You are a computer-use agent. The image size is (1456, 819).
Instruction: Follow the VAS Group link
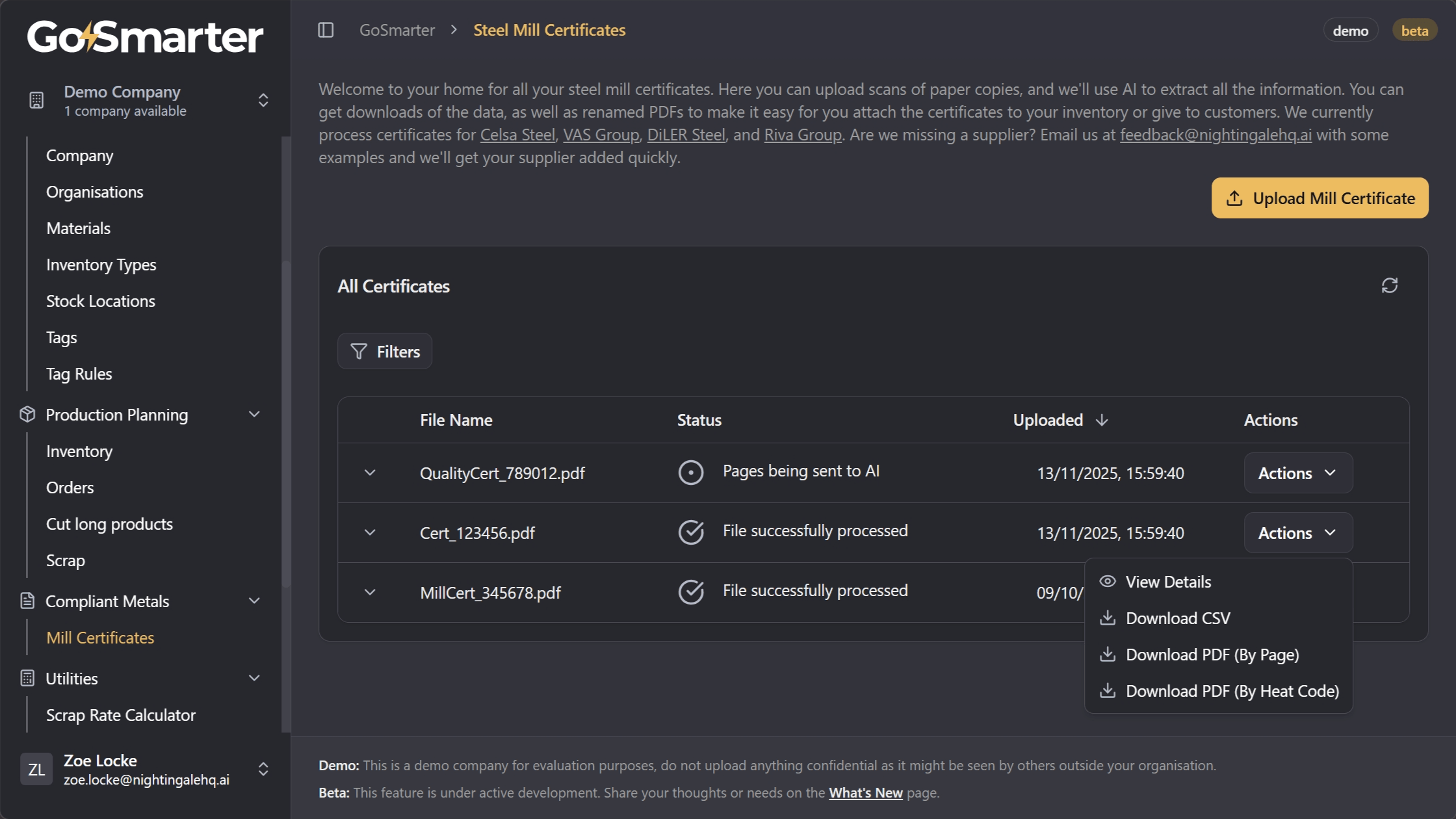601,135
